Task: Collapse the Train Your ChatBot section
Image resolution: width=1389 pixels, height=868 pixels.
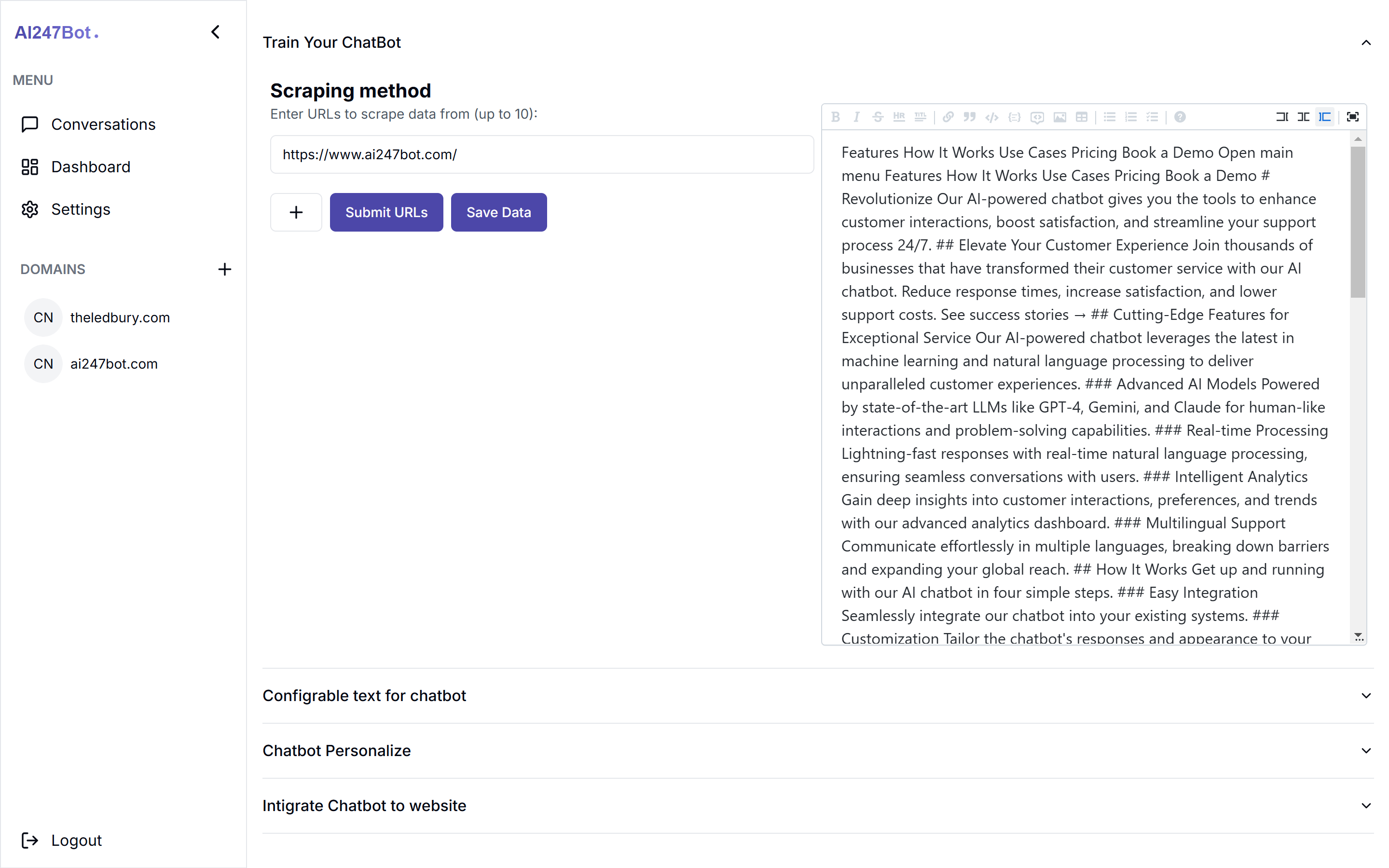Action: click(1365, 42)
